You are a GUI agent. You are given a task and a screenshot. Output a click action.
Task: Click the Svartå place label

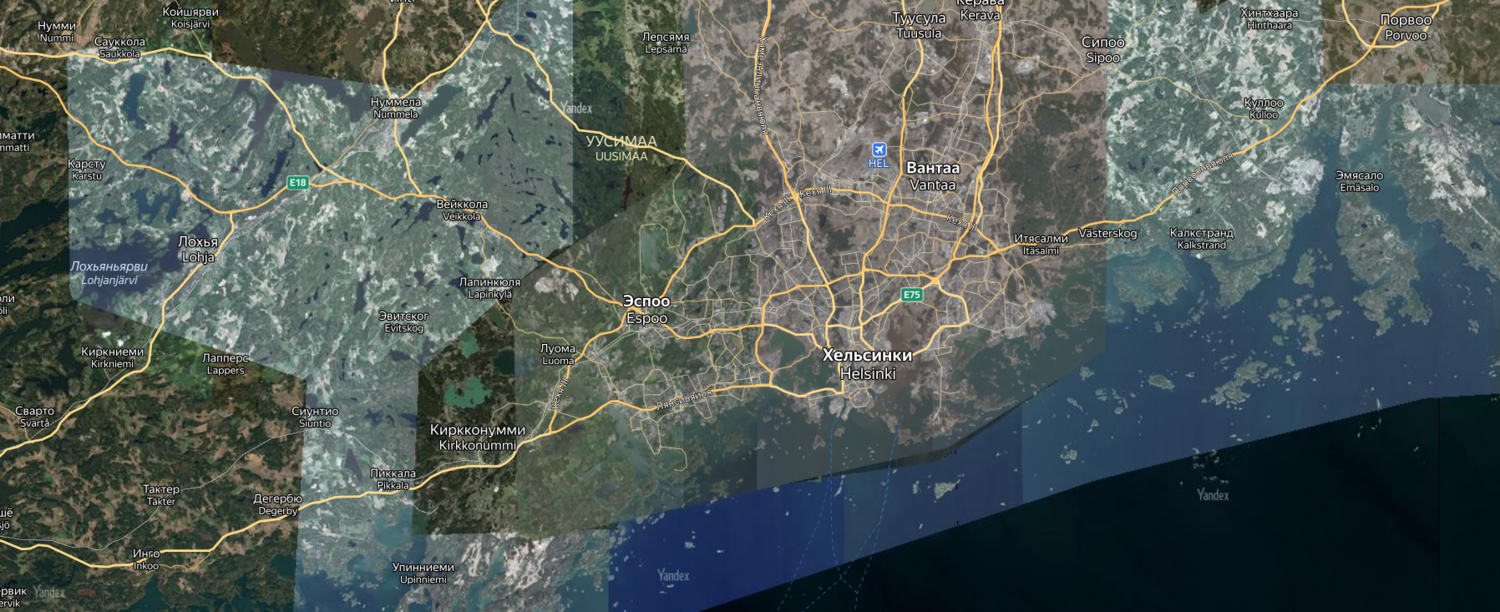tap(34, 417)
